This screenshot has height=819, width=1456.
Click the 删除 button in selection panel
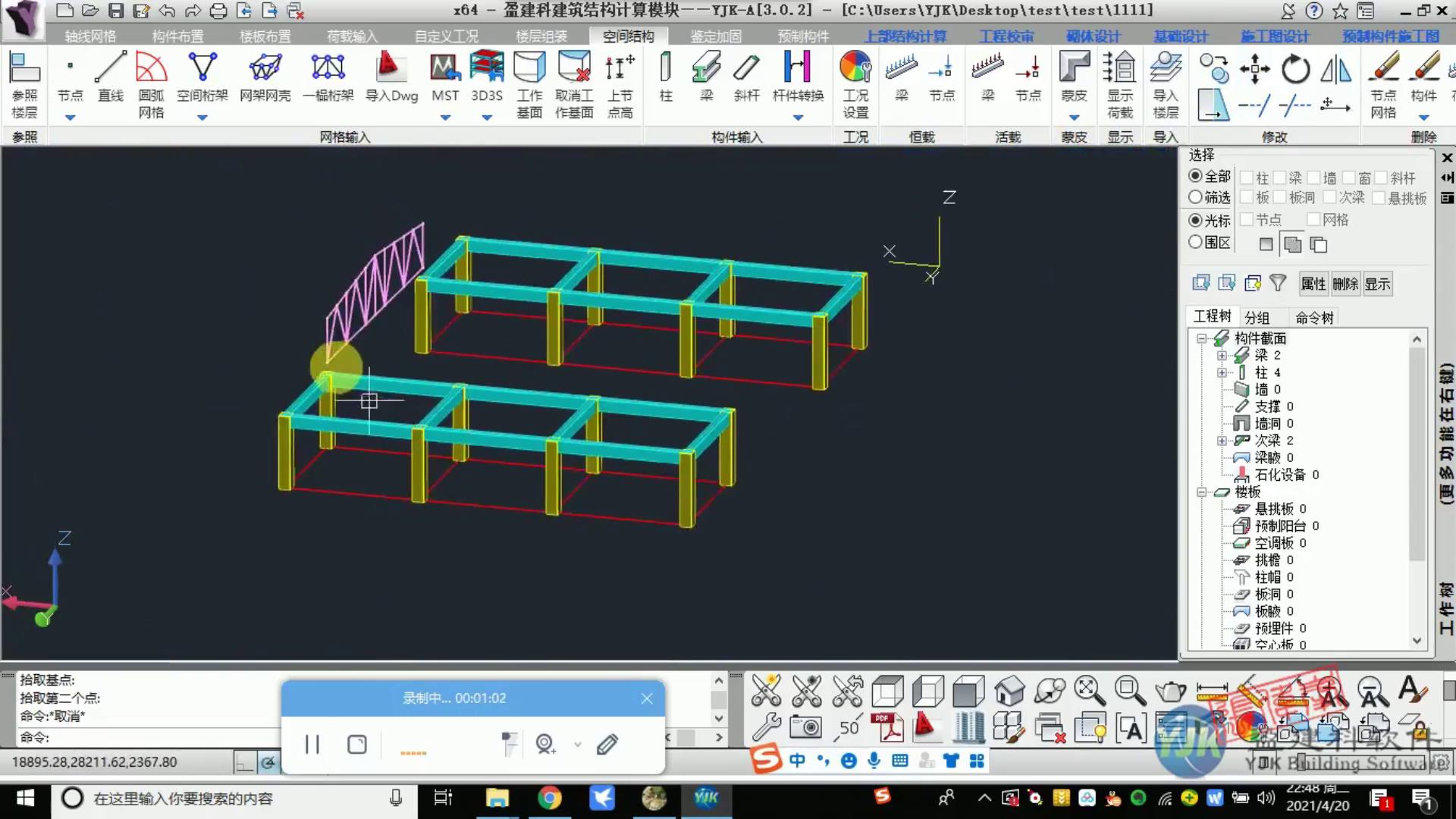point(1345,284)
